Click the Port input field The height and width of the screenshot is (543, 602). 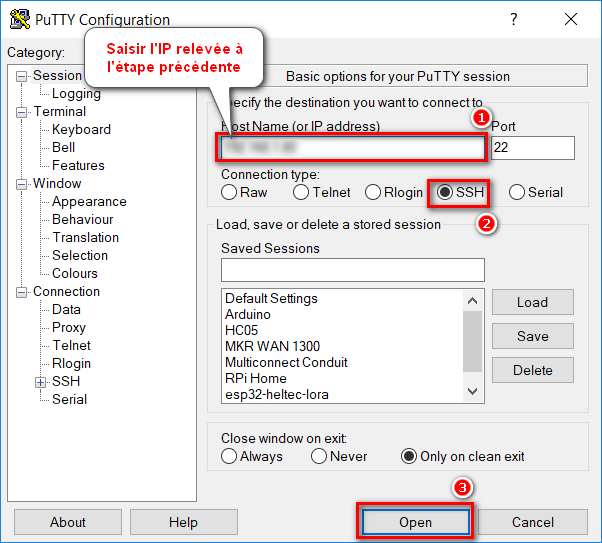point(533,148)
